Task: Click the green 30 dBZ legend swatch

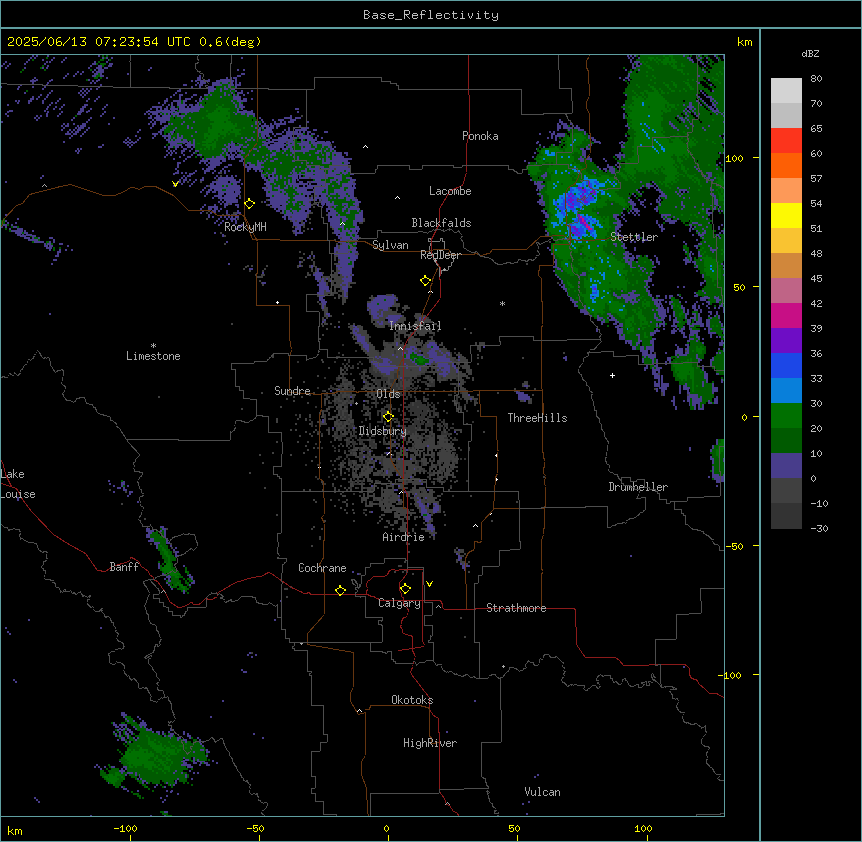Action: point(786,416)
